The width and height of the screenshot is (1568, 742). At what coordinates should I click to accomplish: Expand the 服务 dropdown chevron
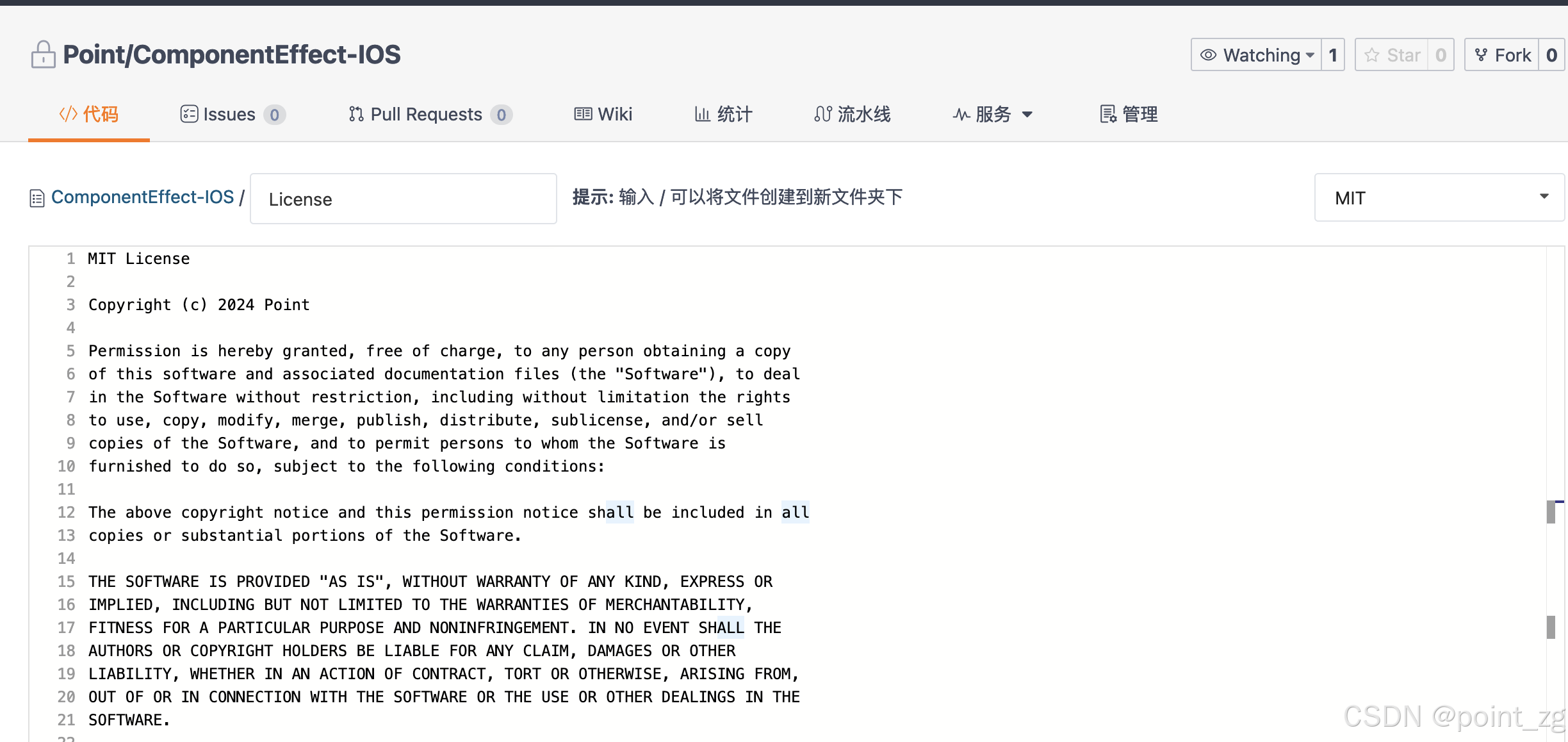pos(1028,115)
